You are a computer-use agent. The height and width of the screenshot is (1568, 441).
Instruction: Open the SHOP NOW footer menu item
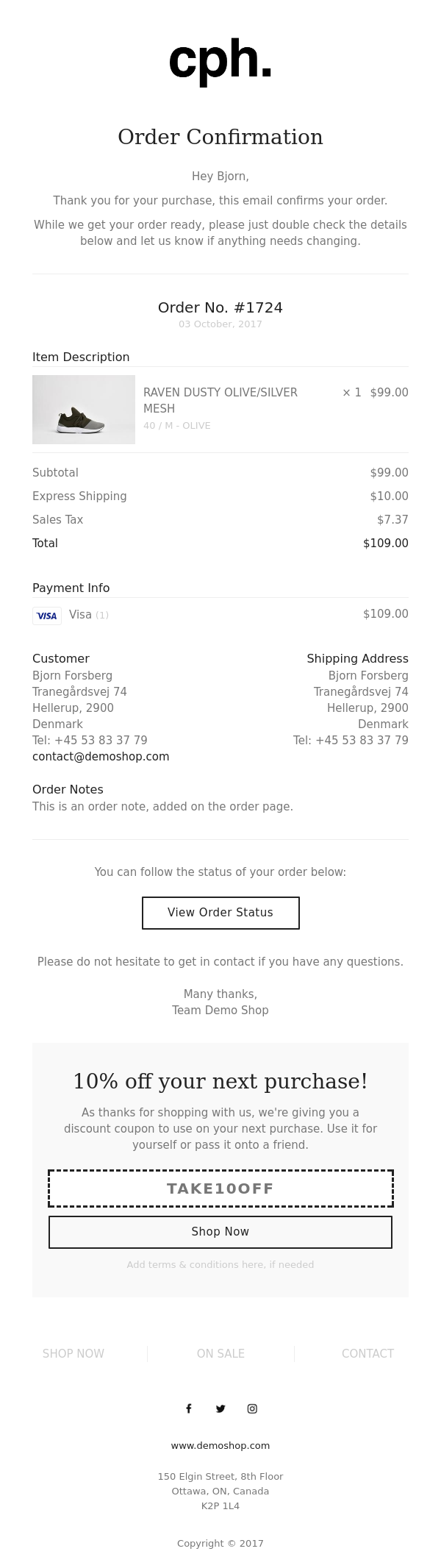[x=73, y=1353]
